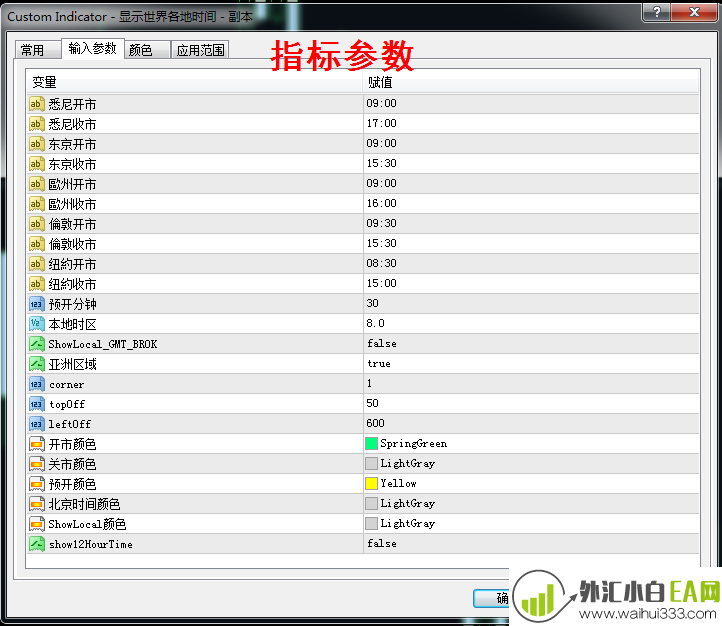Click the color icon beside 关市颜色
This screenshot has width=722, height=626.
coord(36,464)
